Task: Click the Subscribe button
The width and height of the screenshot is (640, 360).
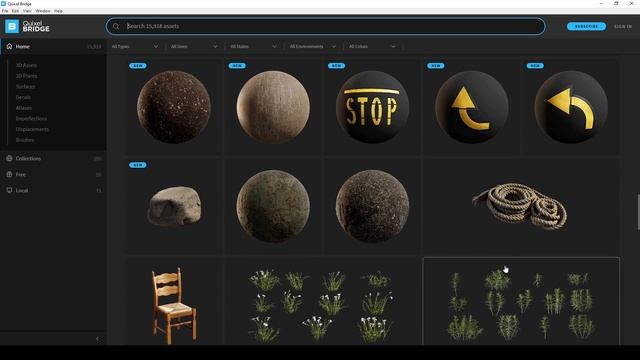Action: (586, 26)
